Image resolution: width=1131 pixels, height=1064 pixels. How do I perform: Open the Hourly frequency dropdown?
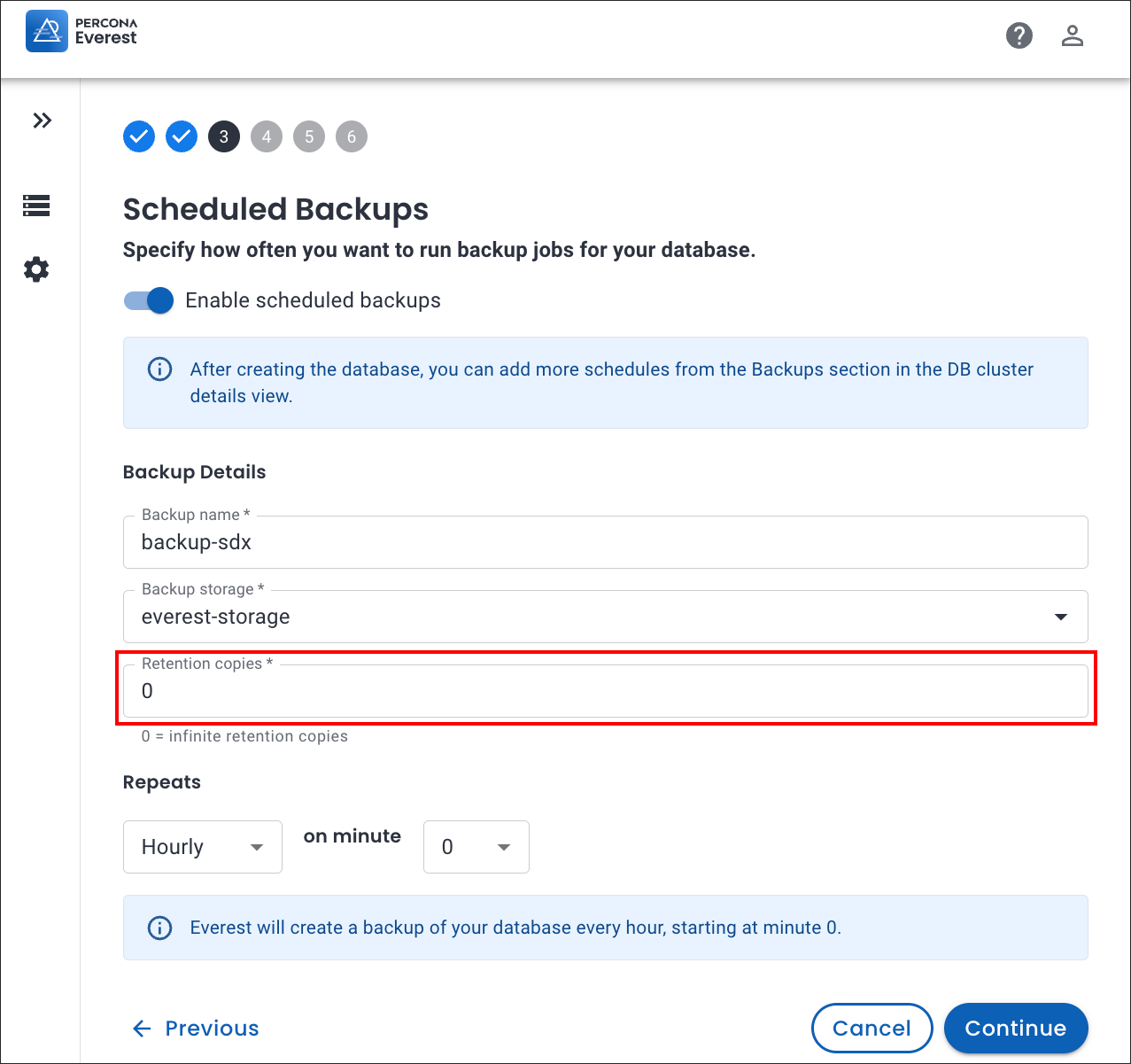[202, 847]
